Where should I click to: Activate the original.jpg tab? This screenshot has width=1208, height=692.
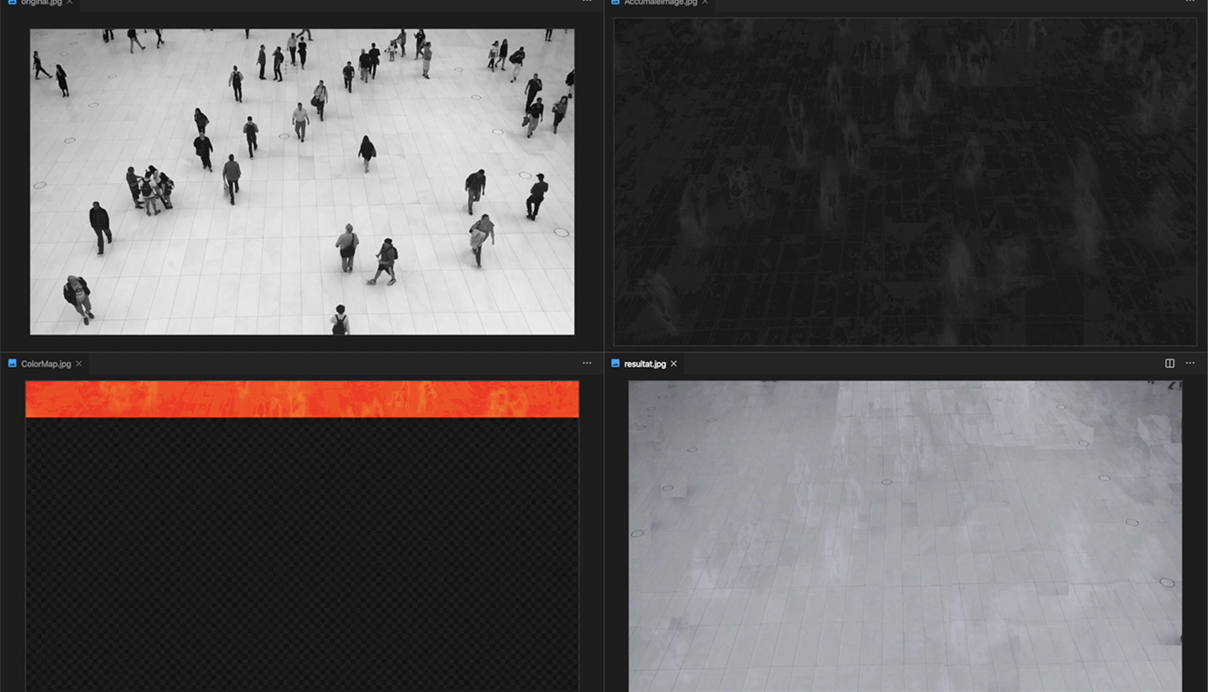(40, 3)
